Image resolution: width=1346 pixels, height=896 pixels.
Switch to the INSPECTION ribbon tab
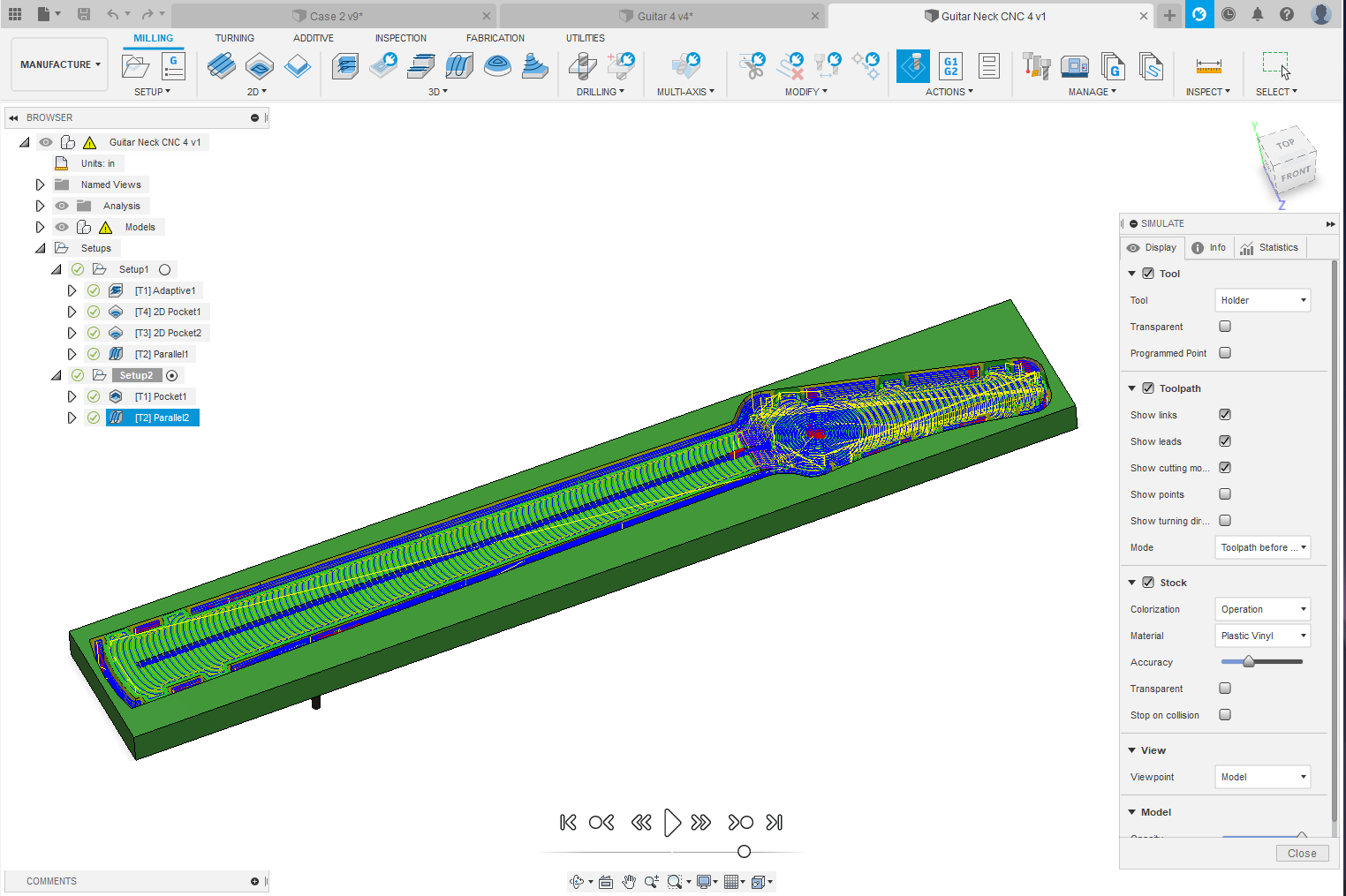pyautogui.click(x=401, y=38)
